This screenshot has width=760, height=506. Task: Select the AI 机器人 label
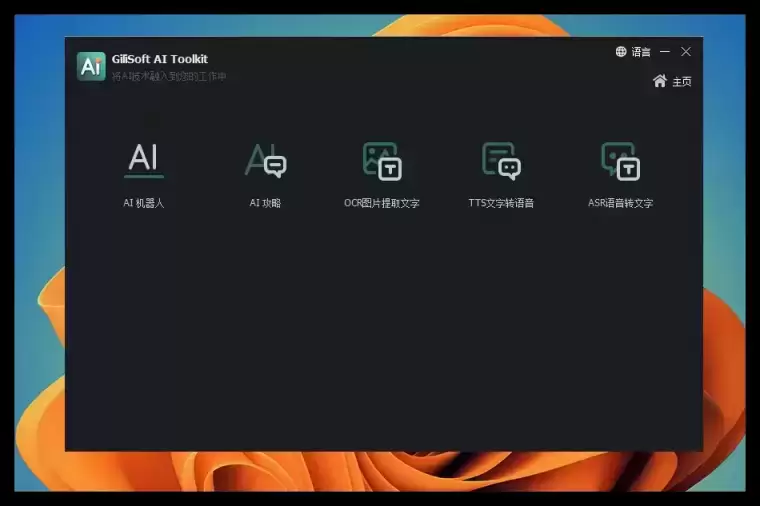pyautogui.click(x=143, y=203)
